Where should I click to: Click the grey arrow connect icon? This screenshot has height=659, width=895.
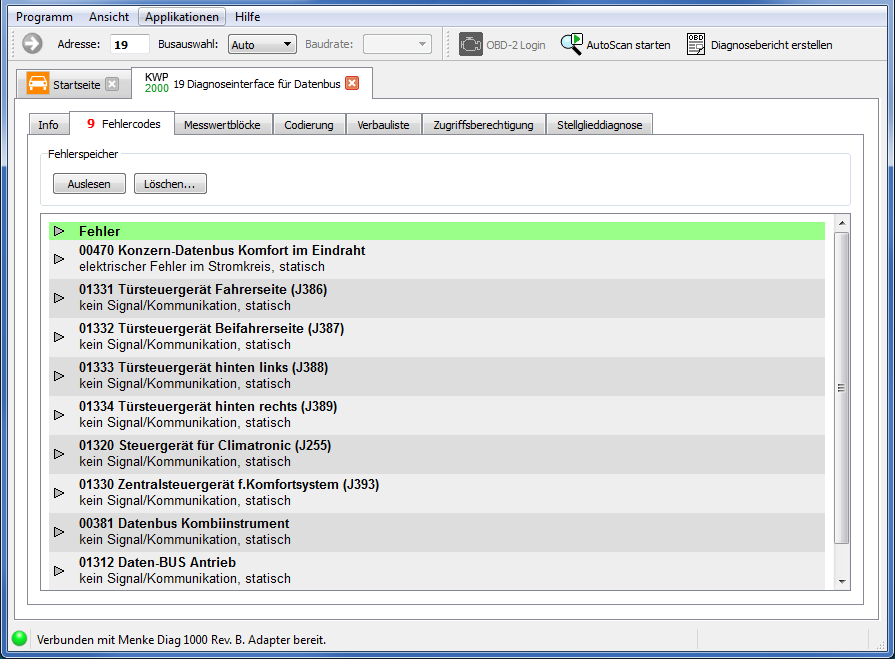tap(32, 44)
